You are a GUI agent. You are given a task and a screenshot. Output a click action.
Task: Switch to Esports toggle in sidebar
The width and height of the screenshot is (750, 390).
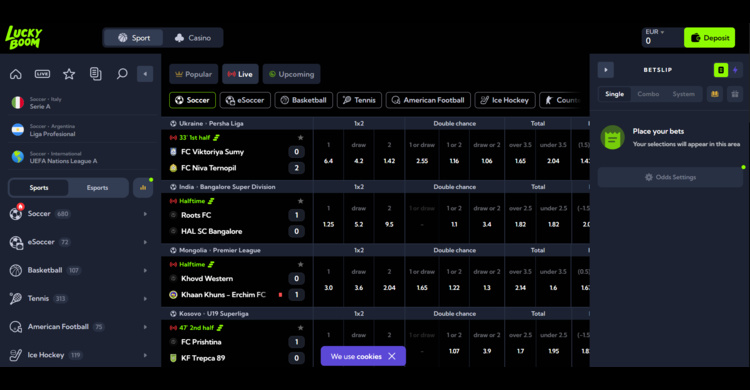point(98,188)
